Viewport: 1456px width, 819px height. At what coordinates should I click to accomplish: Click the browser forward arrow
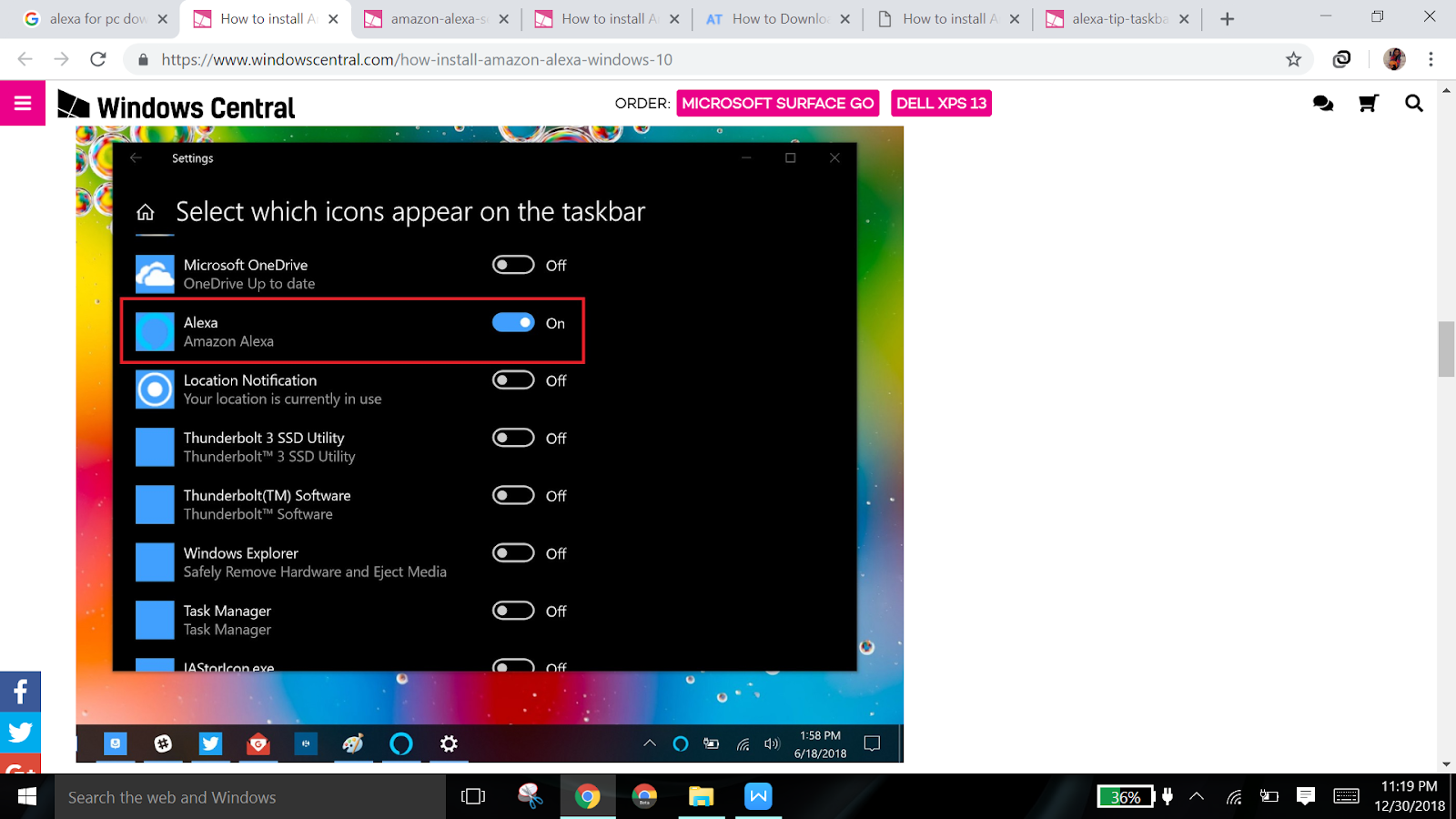(61, 59)
